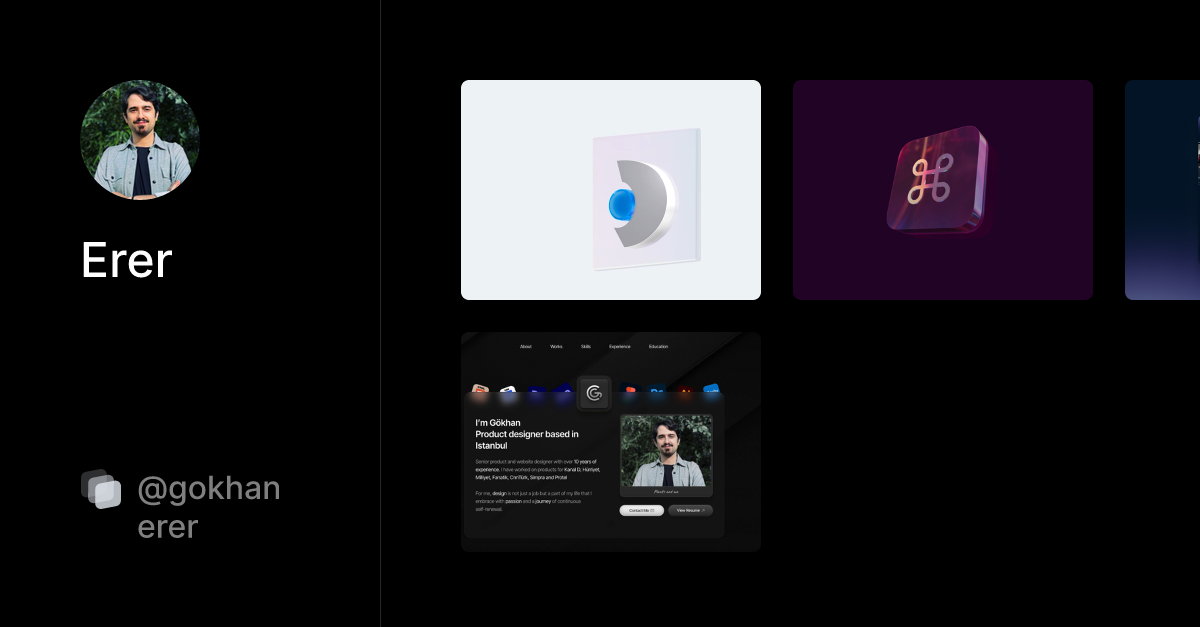Click the circular profile avatar photo
The height and width of the screenshot is (627, 1200).
140,140
